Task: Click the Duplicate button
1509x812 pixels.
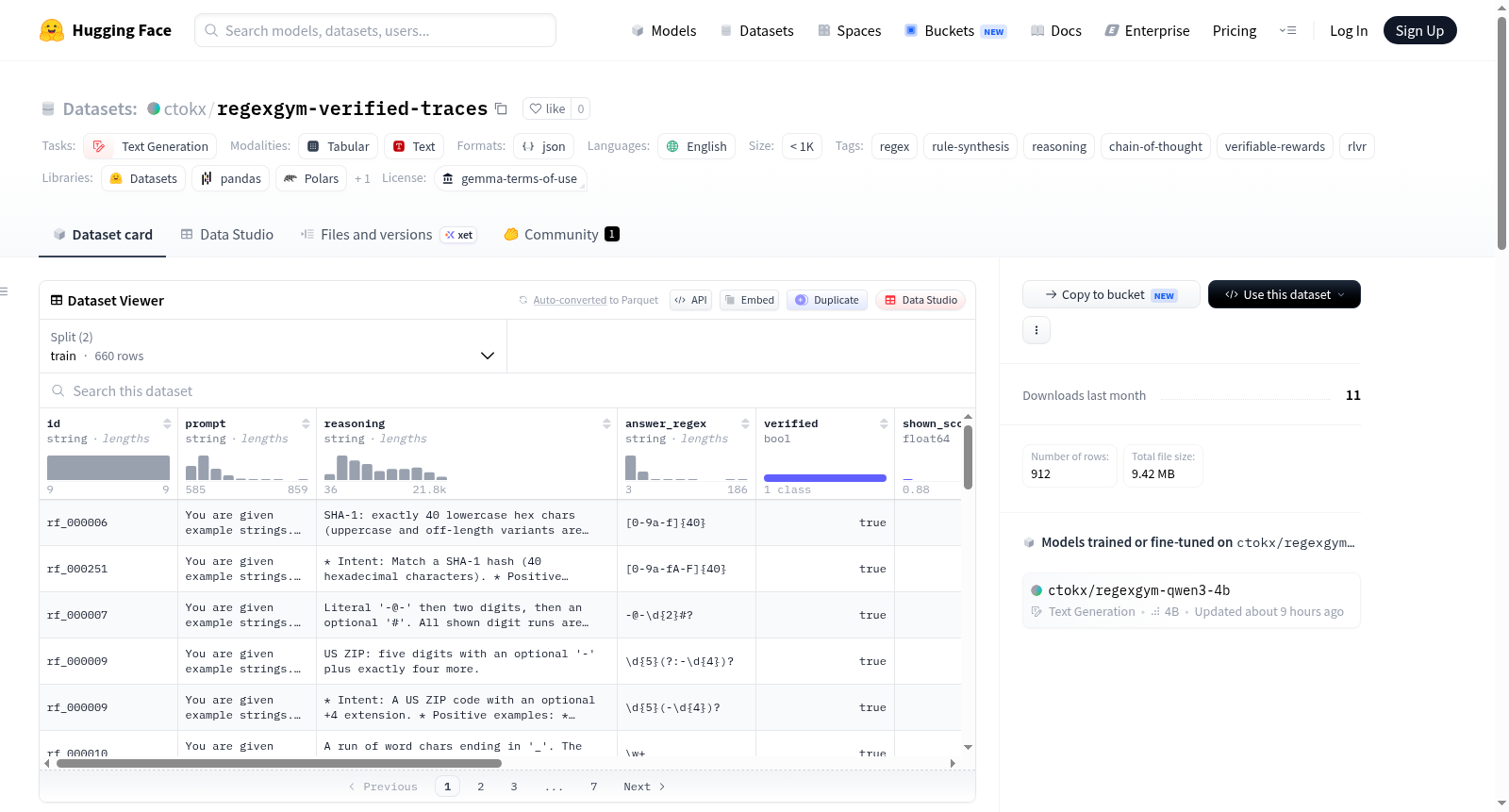Action: pyautogui.click(x=827, y=300)
